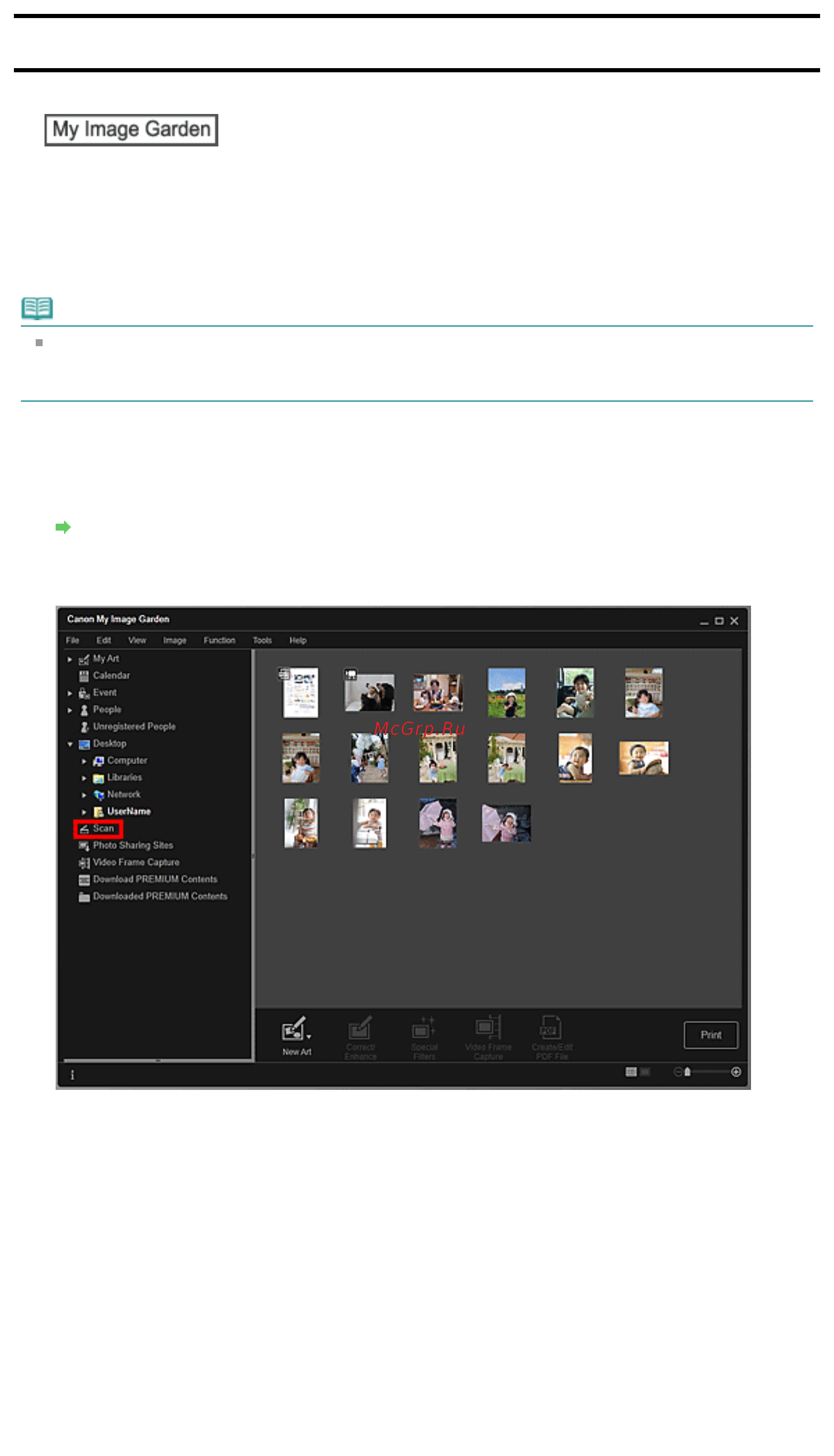834x1456 pixels.
Task: Expand the Event tree node
Action: tap(70, 693)
